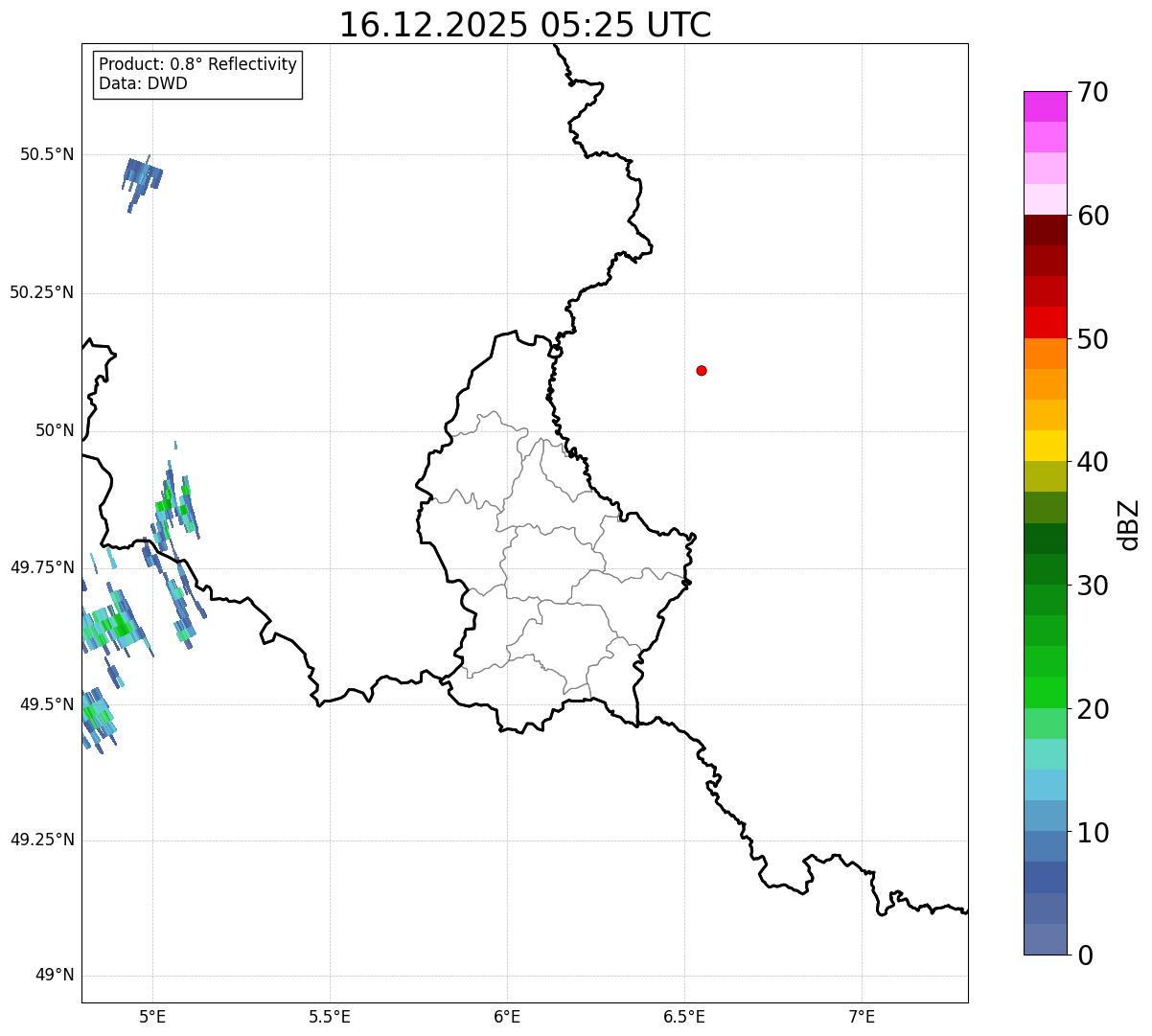Image resolution: width=1152 pixels, height=1036 pixels.
Task: Click the 50°N latitude label
Action: (55, 430)
